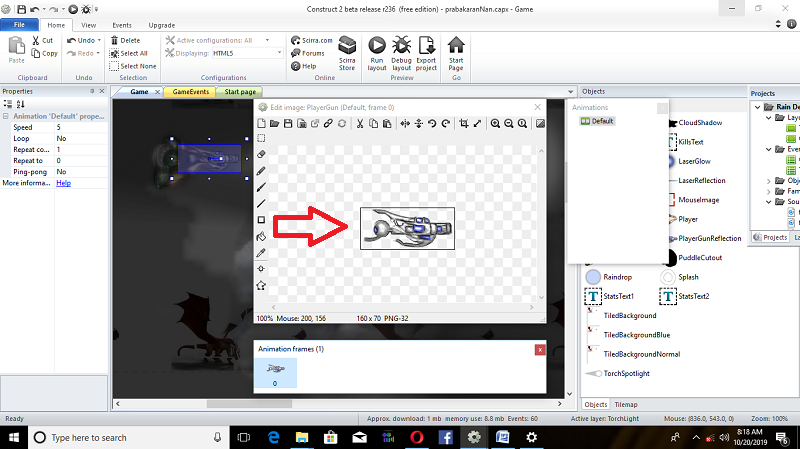Switch to the View ribbon tab
The height and width of the screenshot is (449, 800).
[88, 25]
